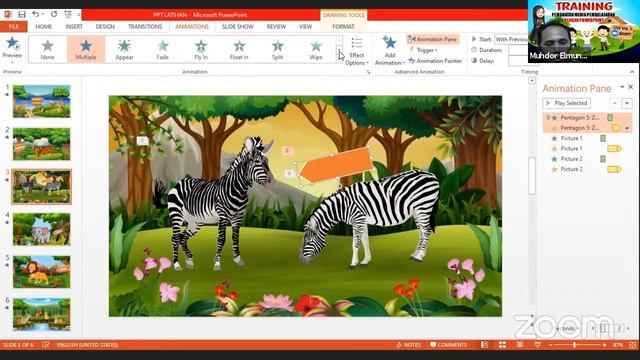This screenshot has width=640, height=360.
Task: Switch to Reading view icon
Action: (520, 345)
